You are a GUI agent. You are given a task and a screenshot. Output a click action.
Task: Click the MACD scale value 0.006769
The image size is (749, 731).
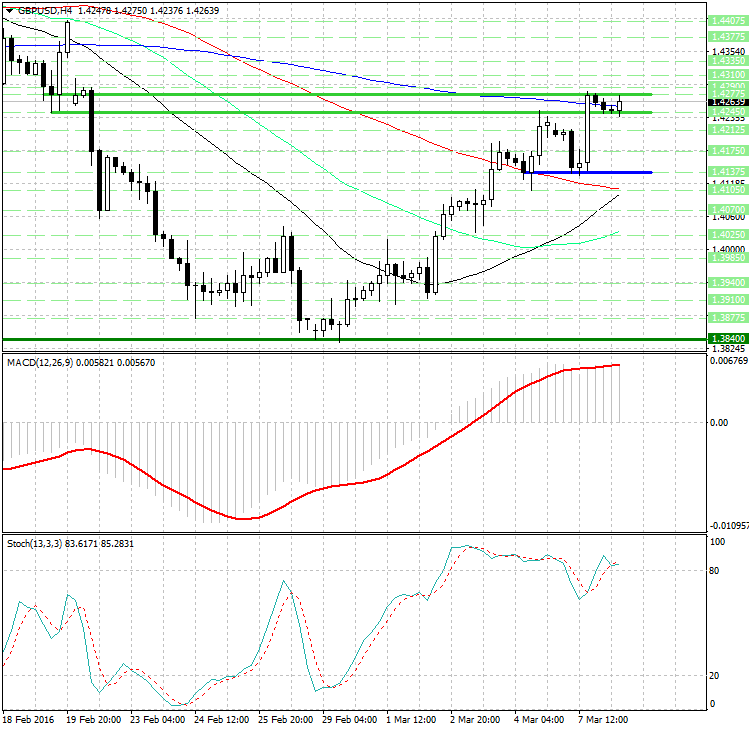point(729,361)
